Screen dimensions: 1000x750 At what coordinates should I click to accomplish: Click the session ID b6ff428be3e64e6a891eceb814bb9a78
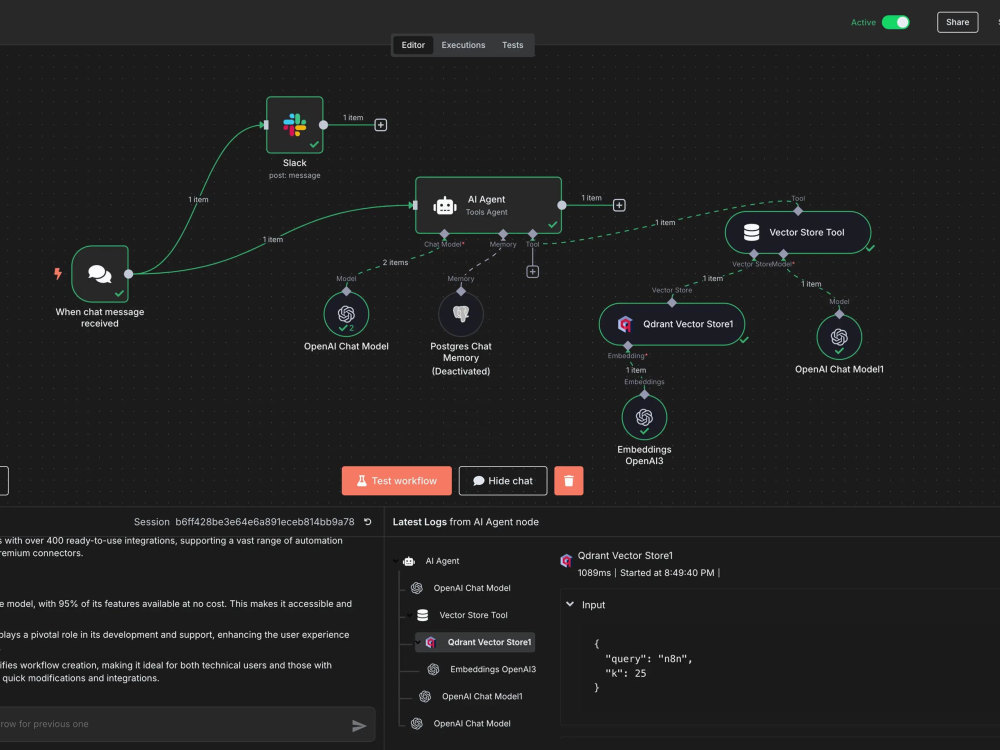tap(265, 522)
